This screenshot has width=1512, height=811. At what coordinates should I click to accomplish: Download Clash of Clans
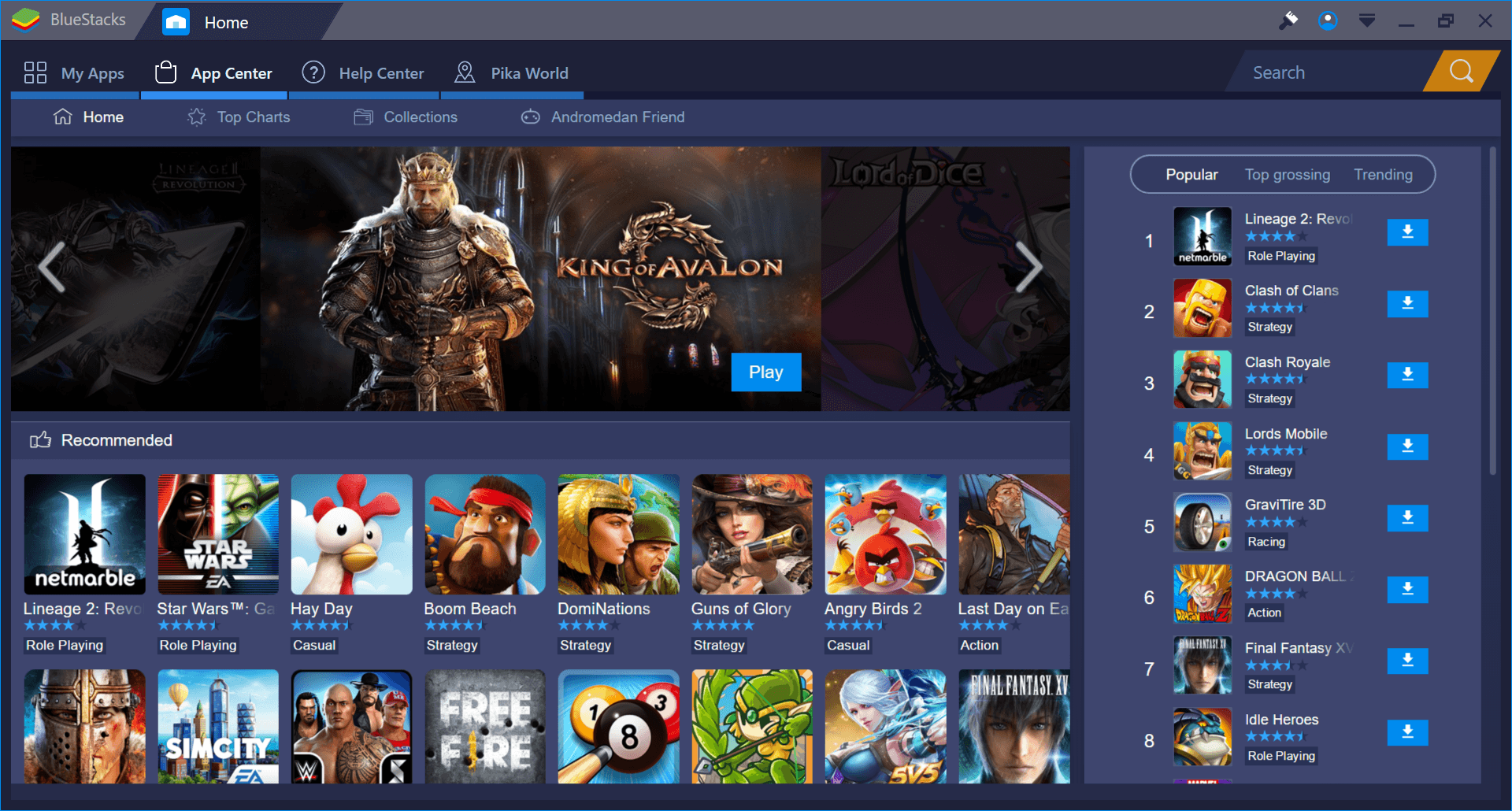(1407, 304)
